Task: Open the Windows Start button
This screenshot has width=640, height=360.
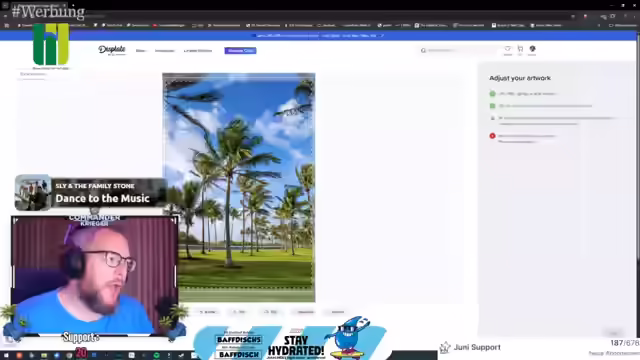Action: click(6, 356)
